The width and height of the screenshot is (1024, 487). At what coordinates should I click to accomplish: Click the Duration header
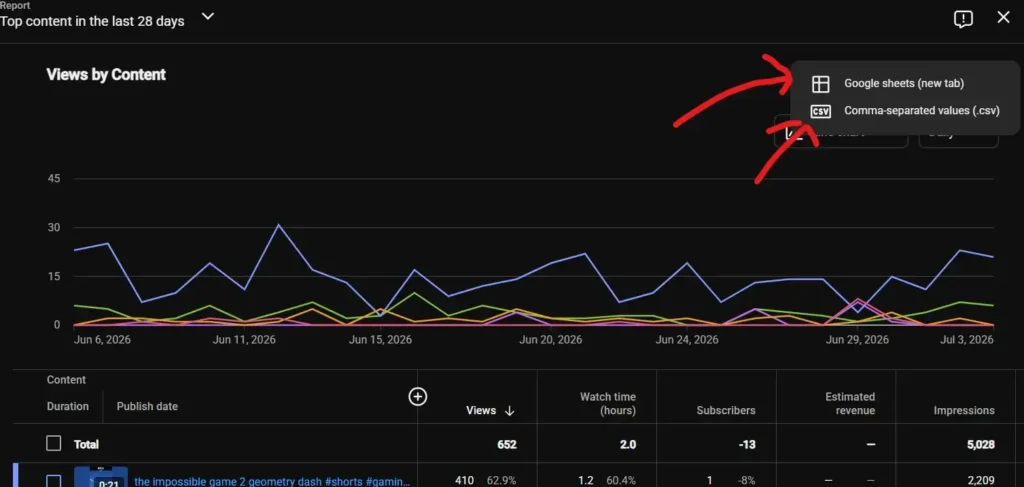point(67,406)
